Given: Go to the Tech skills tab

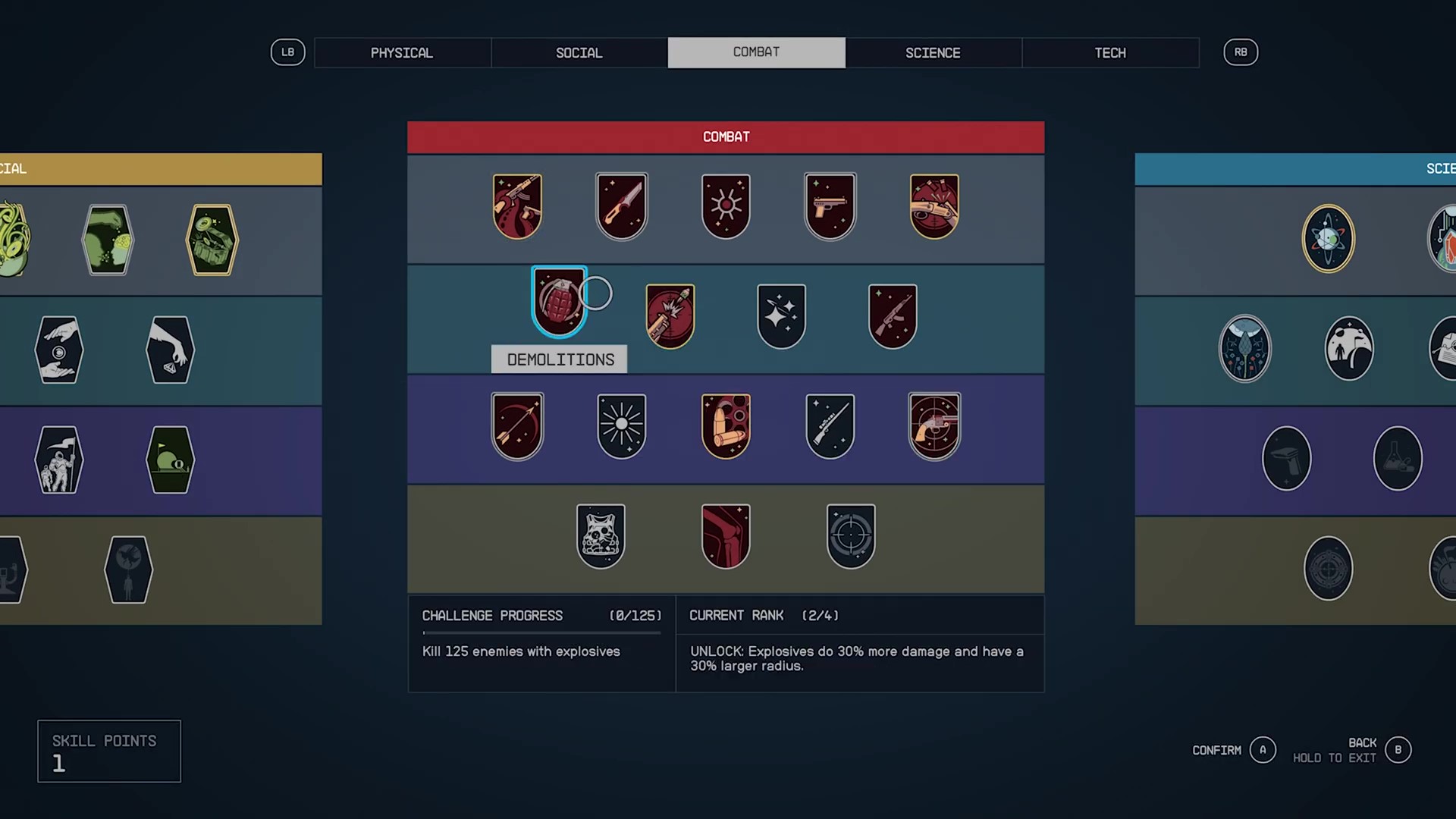Looking at the screenshot, I should [1110, 52].
